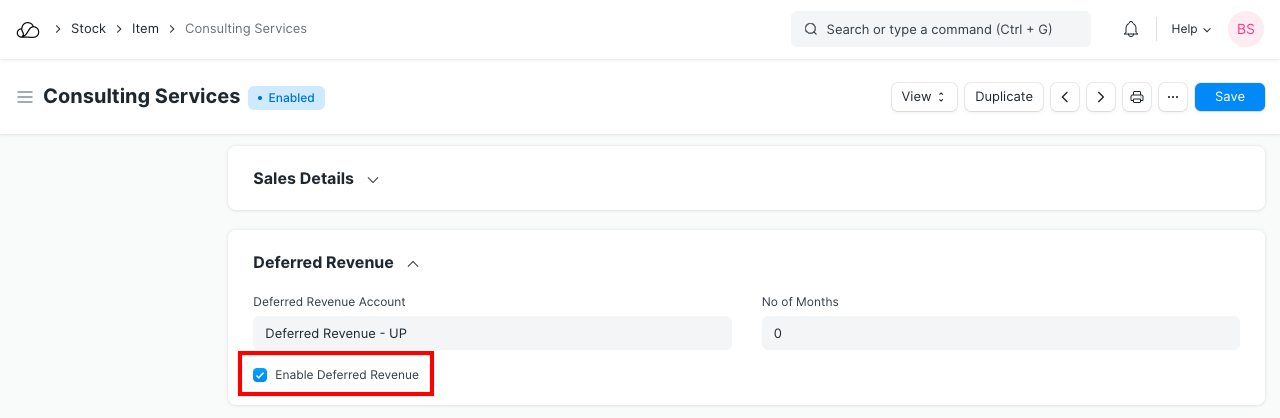Open the notifications bell
The width and height of the screenshot is (1280, 418).
(x=1131, y=29)
